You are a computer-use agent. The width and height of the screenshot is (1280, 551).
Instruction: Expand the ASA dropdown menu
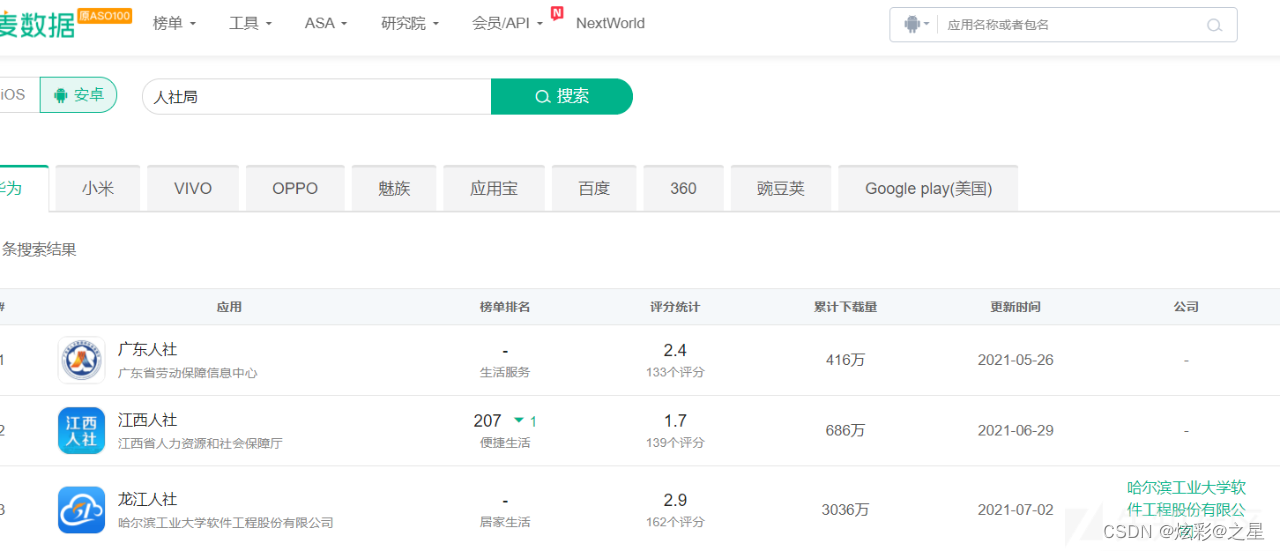(x=326, y=23)
